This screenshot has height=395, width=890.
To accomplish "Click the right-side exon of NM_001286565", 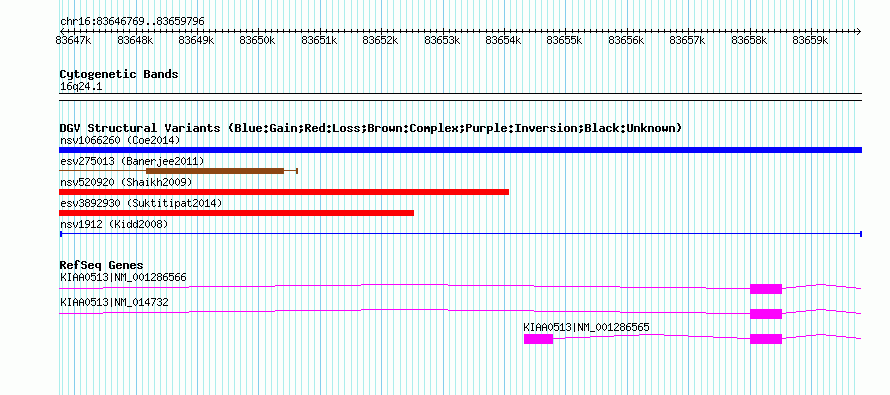I will pyautogui.click(x=766, y=339).
